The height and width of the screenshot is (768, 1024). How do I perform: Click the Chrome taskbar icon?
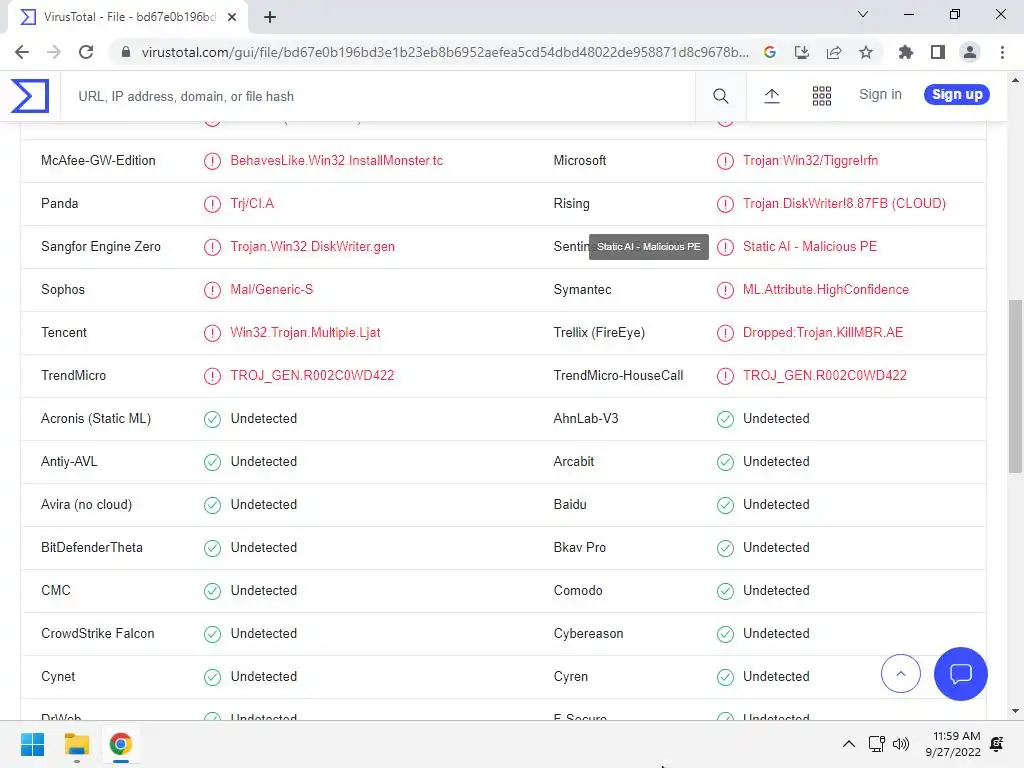pos(121,744)
